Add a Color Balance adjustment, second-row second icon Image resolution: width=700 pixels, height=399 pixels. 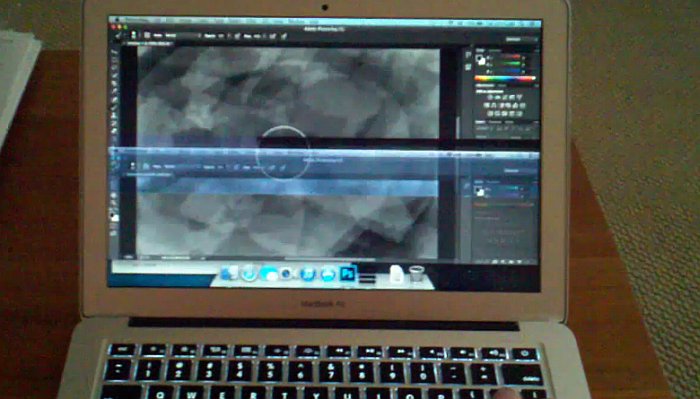point(493,106)
